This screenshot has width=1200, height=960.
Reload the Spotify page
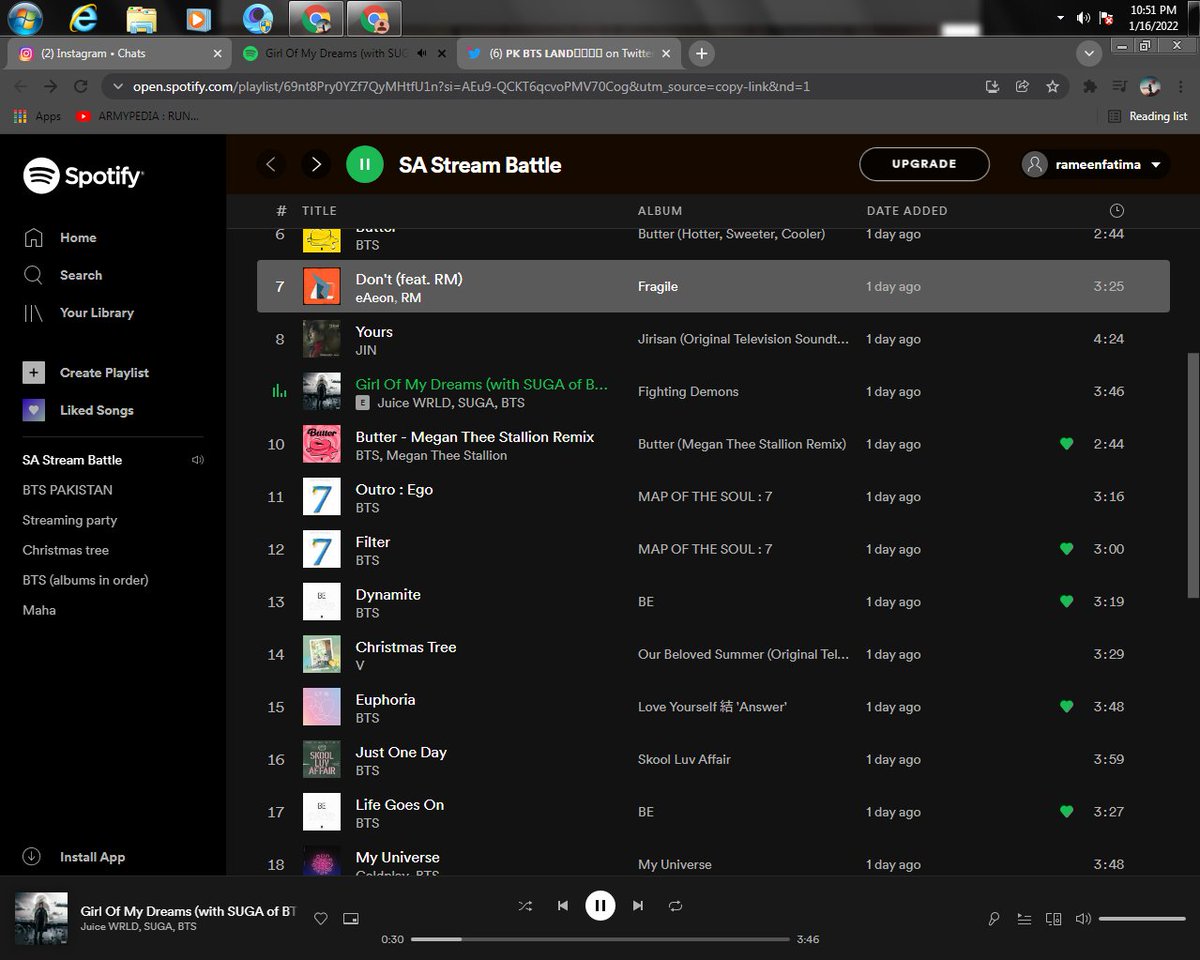(81, 87)
